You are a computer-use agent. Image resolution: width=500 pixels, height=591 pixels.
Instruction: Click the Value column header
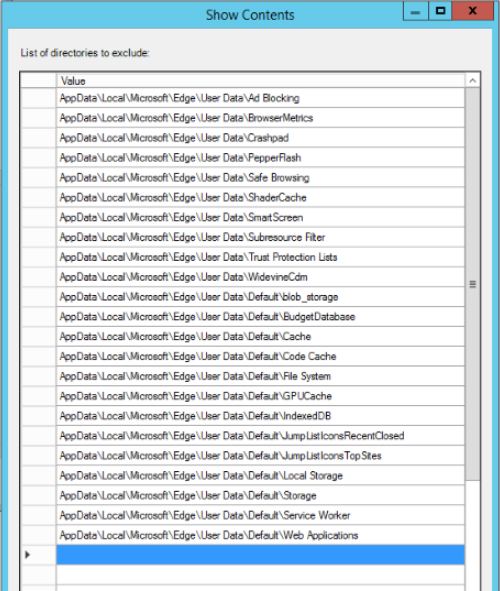pyautogui.click(x=260, y=81)
